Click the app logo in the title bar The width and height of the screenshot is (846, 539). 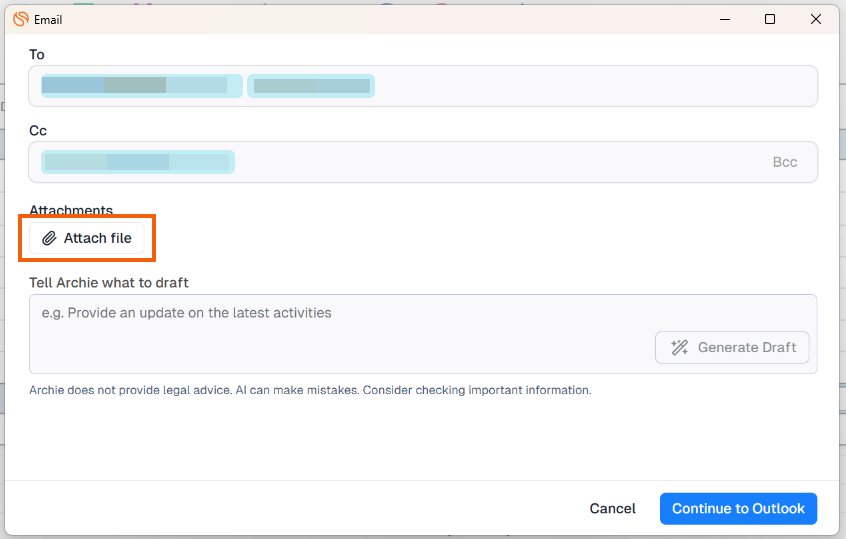coord(20,19)
